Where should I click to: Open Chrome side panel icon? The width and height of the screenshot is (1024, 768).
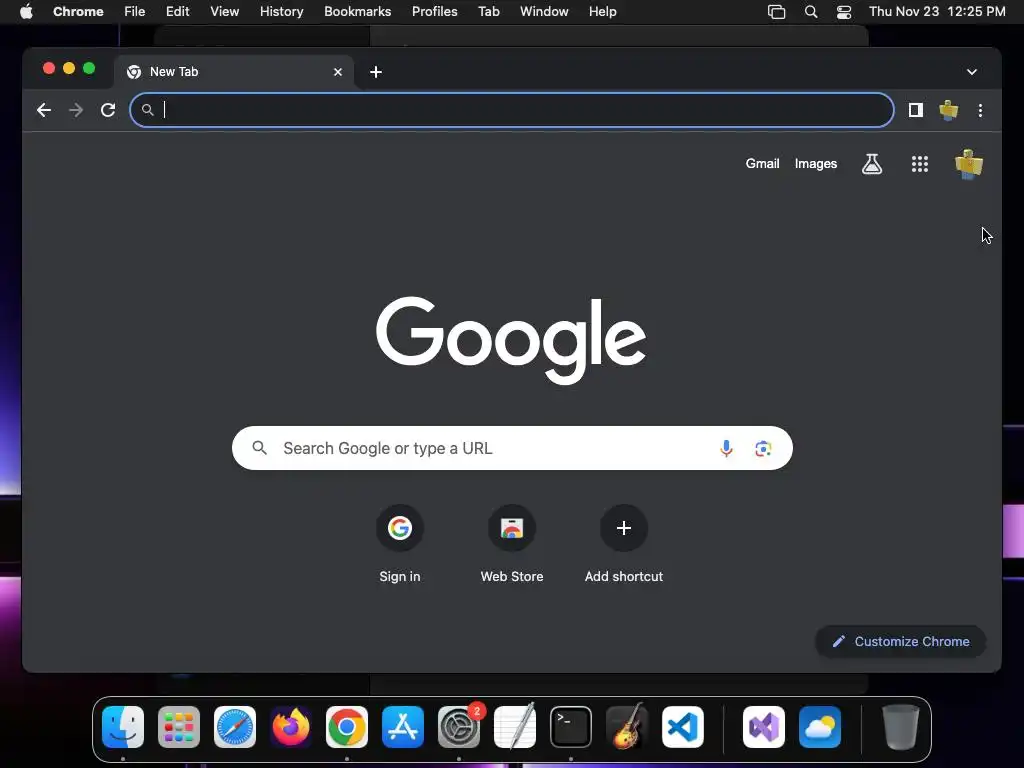tap(916, 110)
